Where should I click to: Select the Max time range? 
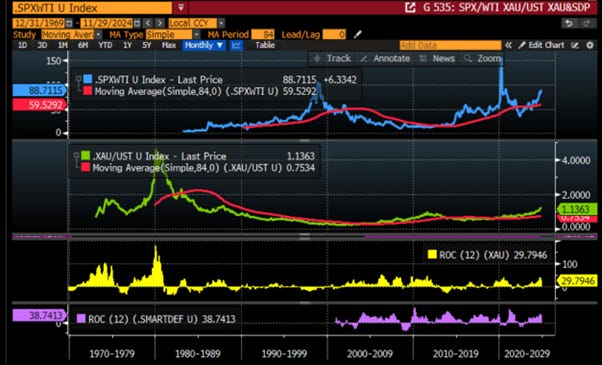tap(169, 45)
